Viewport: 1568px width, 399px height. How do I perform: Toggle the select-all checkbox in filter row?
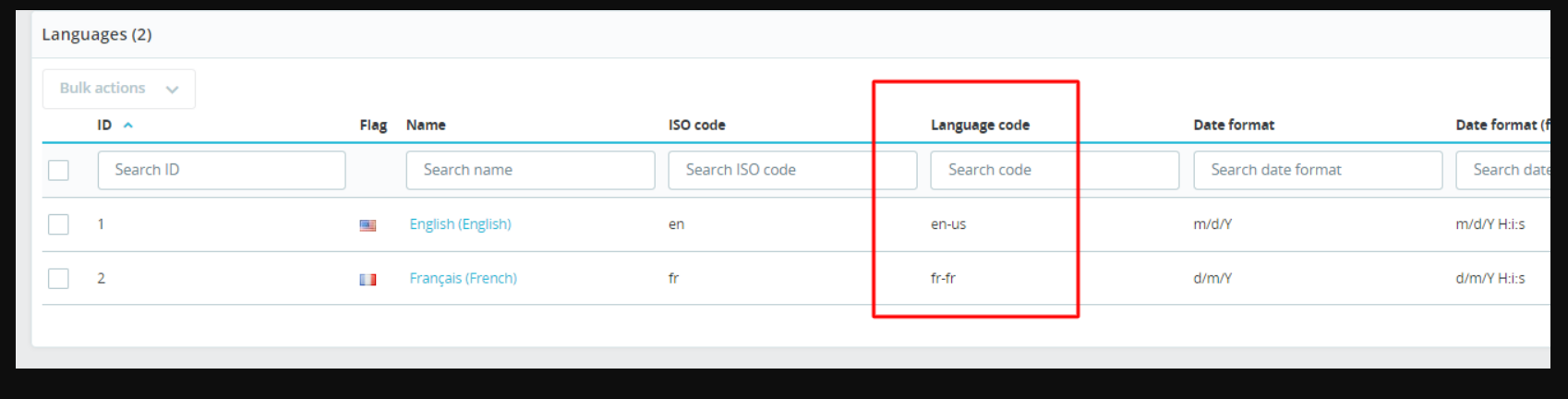point(58,170)
